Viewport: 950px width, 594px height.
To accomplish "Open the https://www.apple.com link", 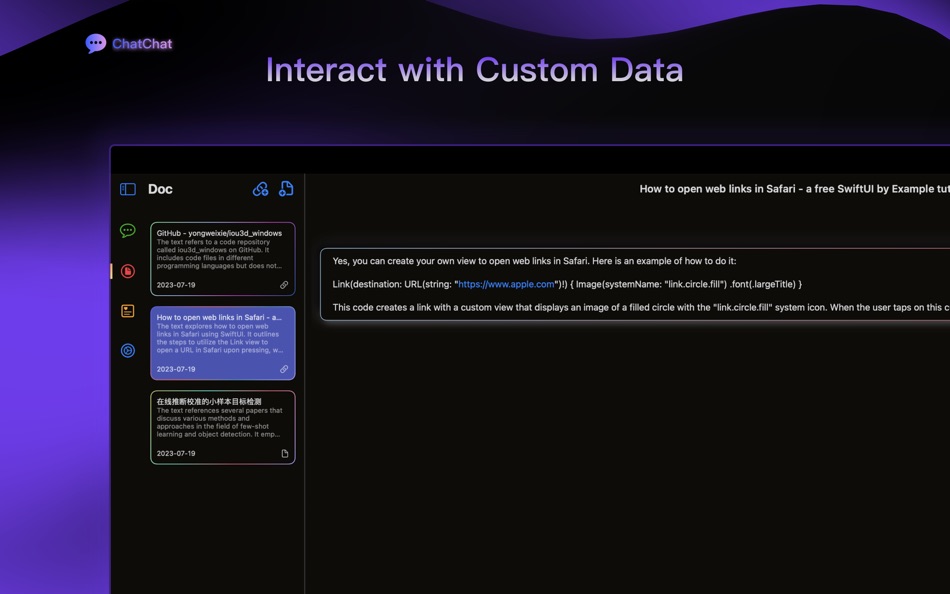I will (x=506, y=284).
